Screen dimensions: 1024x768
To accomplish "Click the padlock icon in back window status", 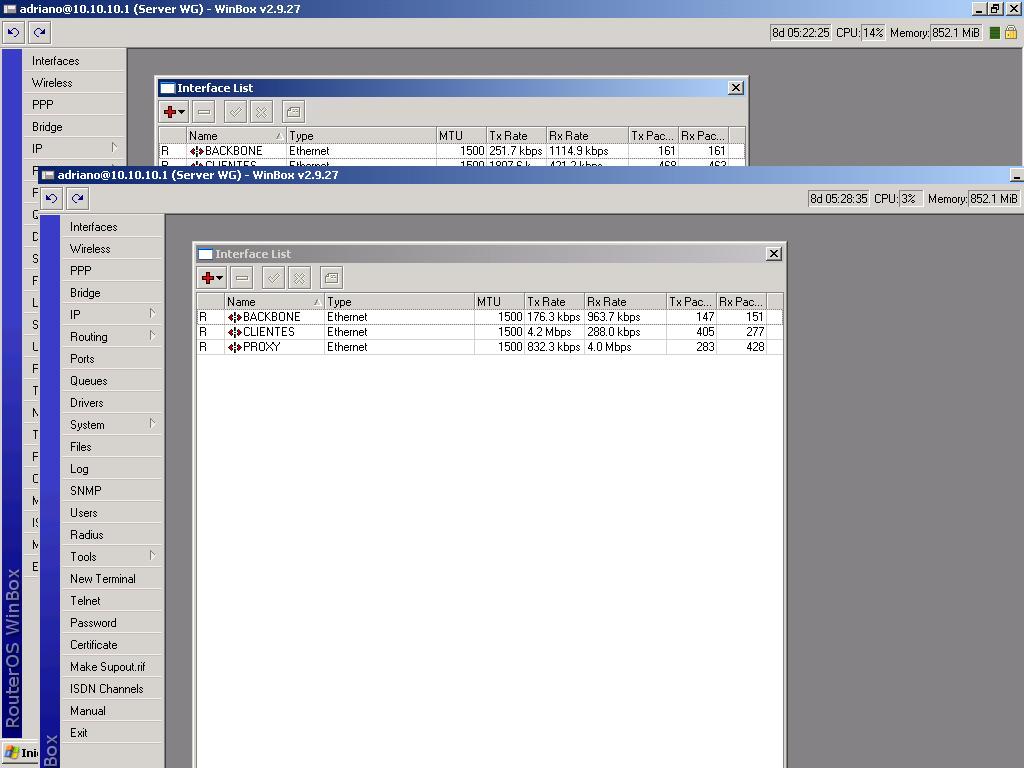I will [1010, 33].
